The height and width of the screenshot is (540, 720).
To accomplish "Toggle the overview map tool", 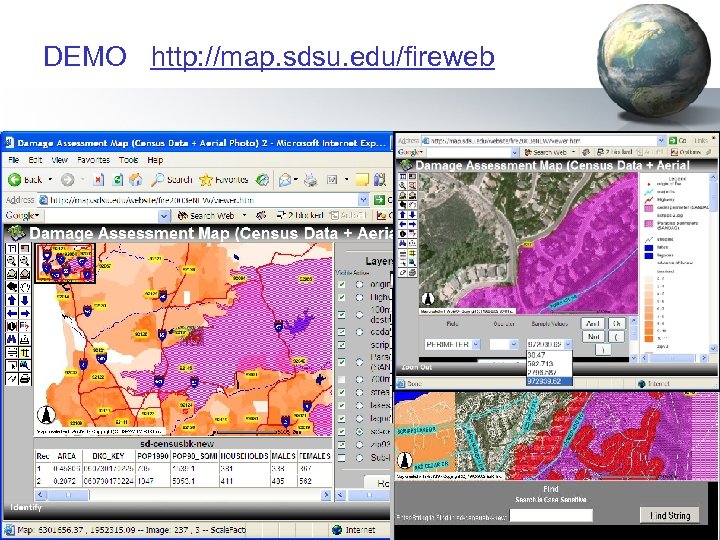I will coord(24,249).
